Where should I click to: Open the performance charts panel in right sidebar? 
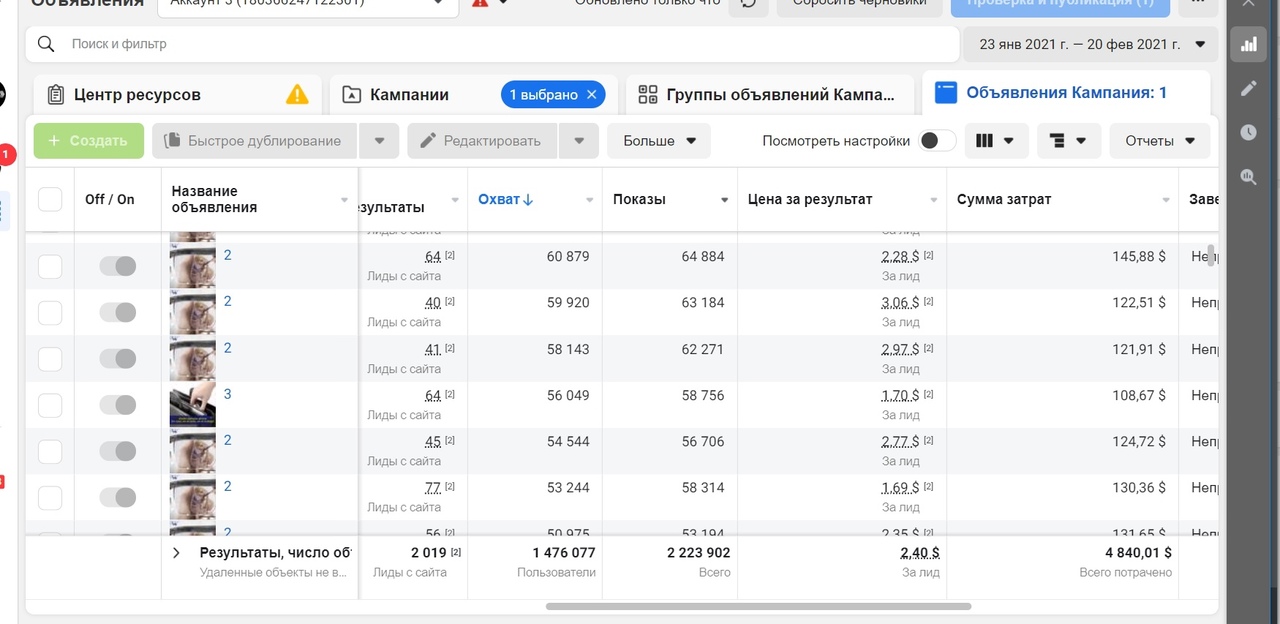pyautogui.click(x=1248, y=45)
